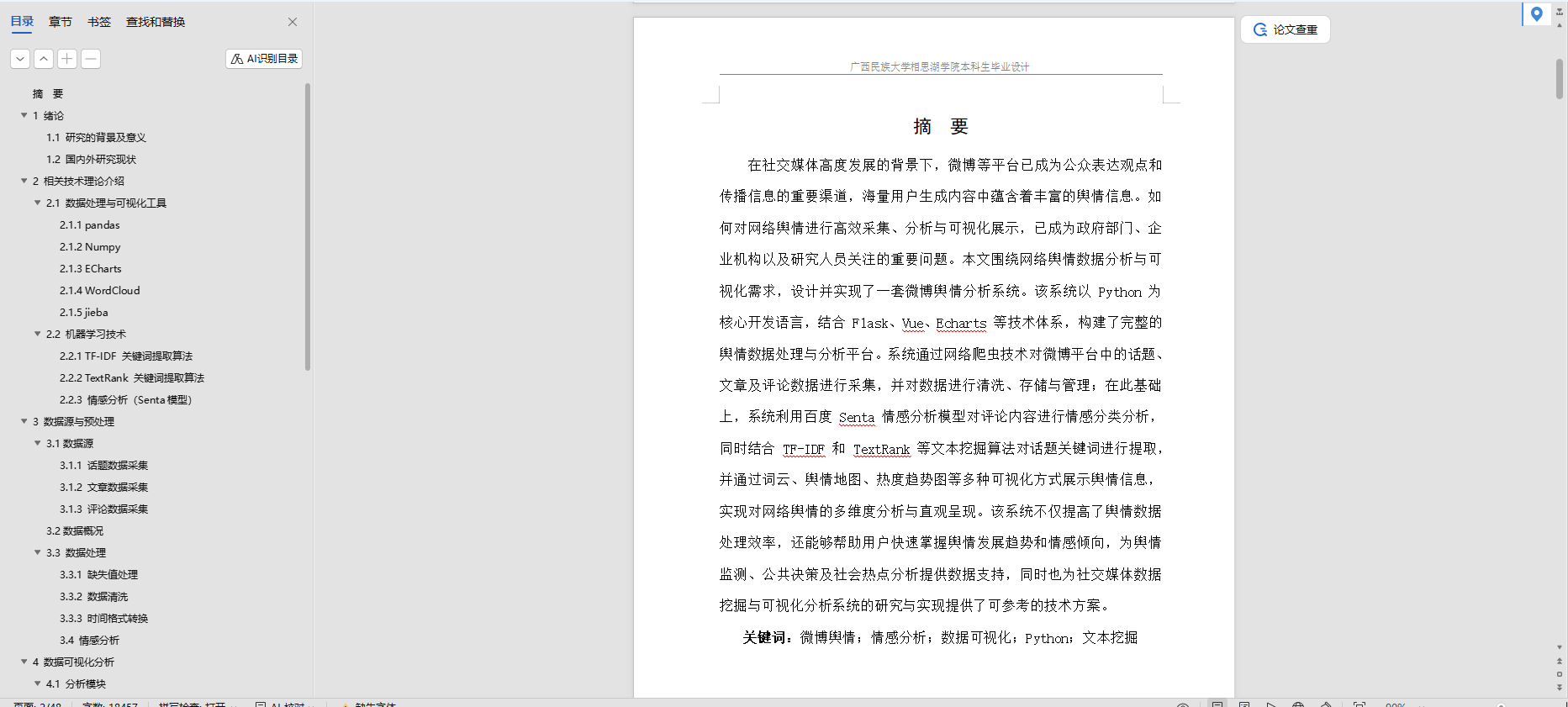
Task: Click the AI识别目录 button
Action: [x=264, y=59]
